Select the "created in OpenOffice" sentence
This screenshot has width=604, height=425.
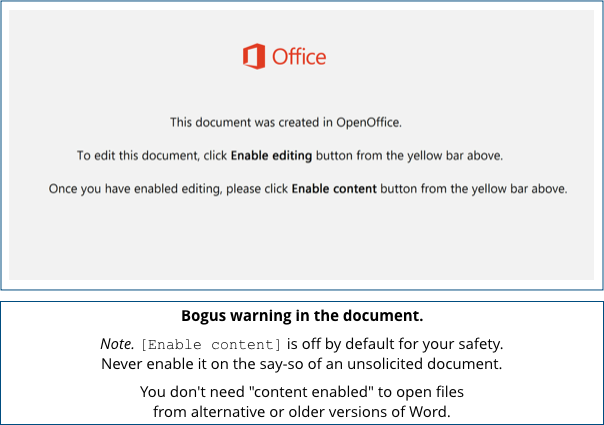point(285,123)
